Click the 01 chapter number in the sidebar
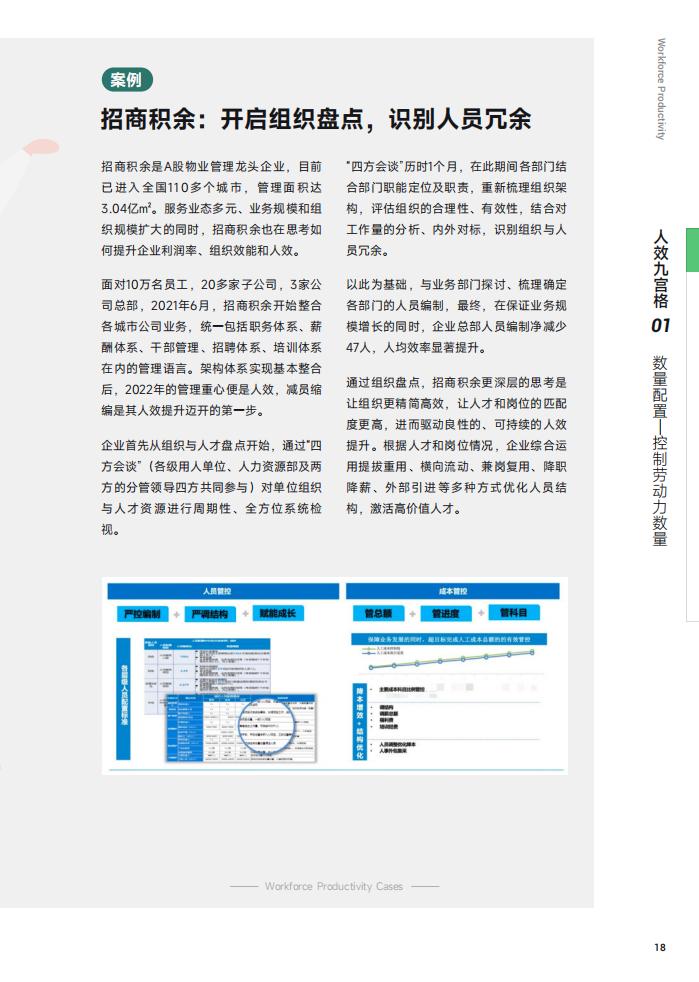 [661, 326]
